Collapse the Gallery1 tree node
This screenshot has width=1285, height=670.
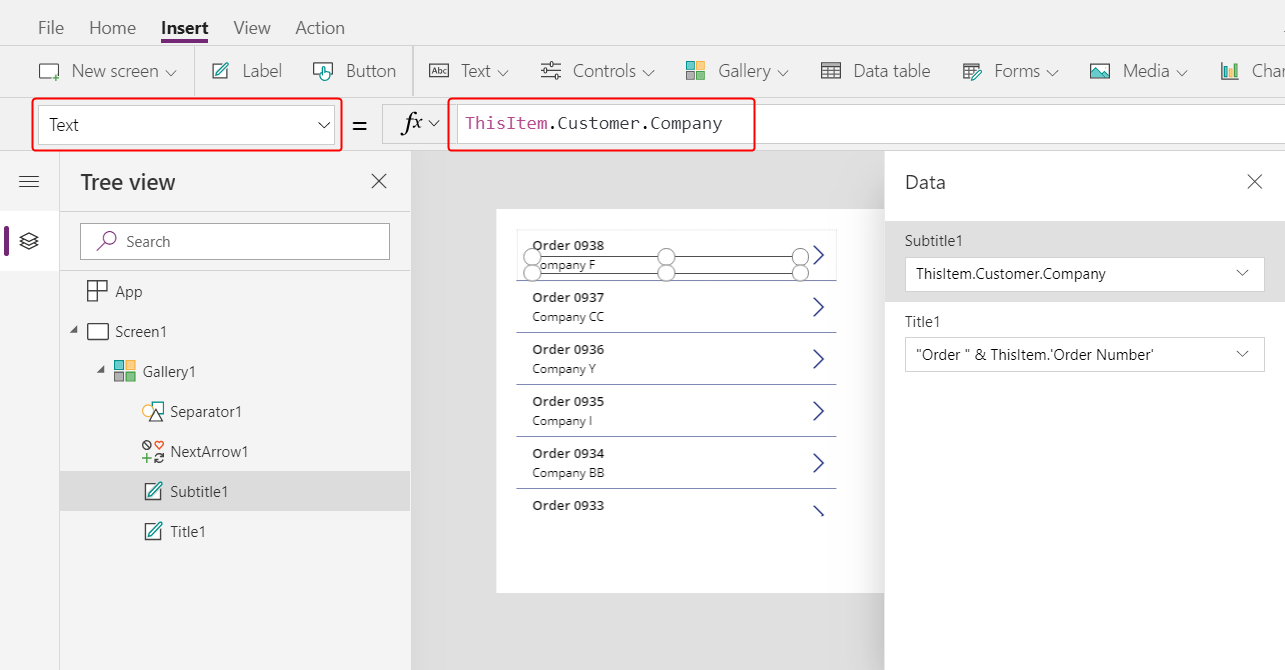(101, 371)
